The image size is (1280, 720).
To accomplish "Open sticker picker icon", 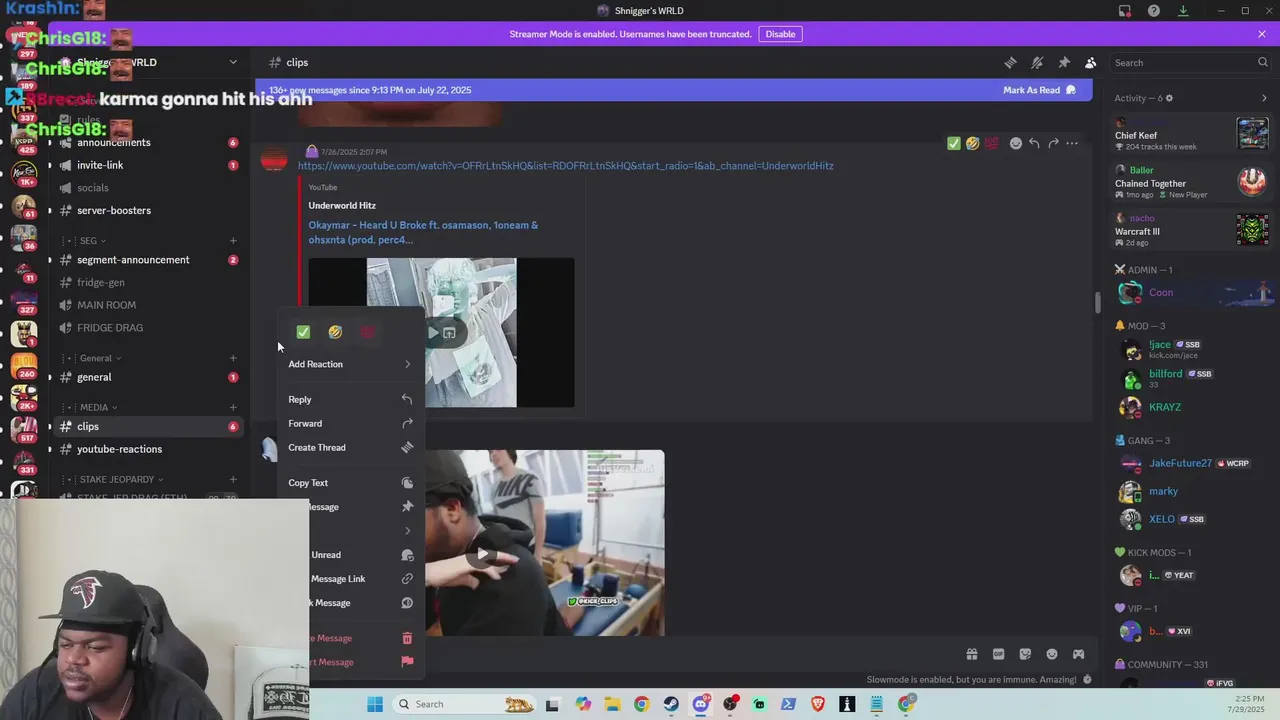I will [x=1025, y=654].
